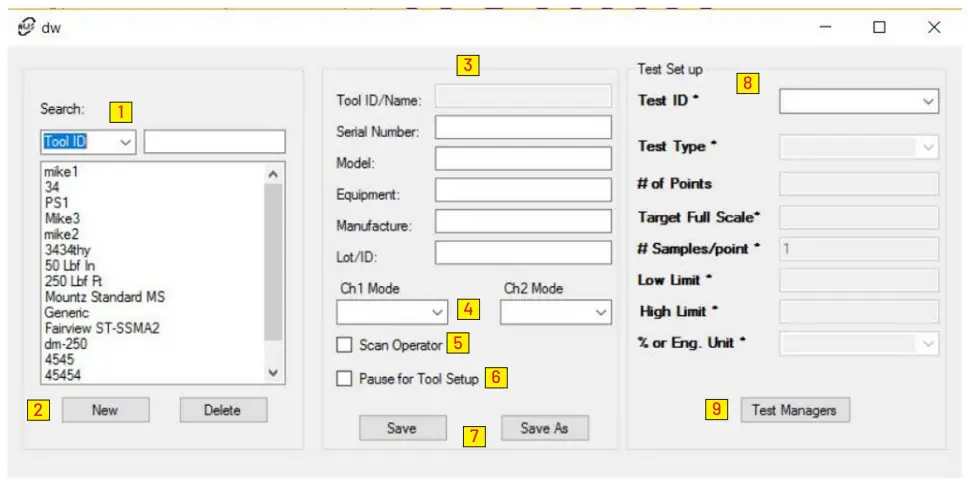Click the Target Full Scale field

(x=859, y=217)
